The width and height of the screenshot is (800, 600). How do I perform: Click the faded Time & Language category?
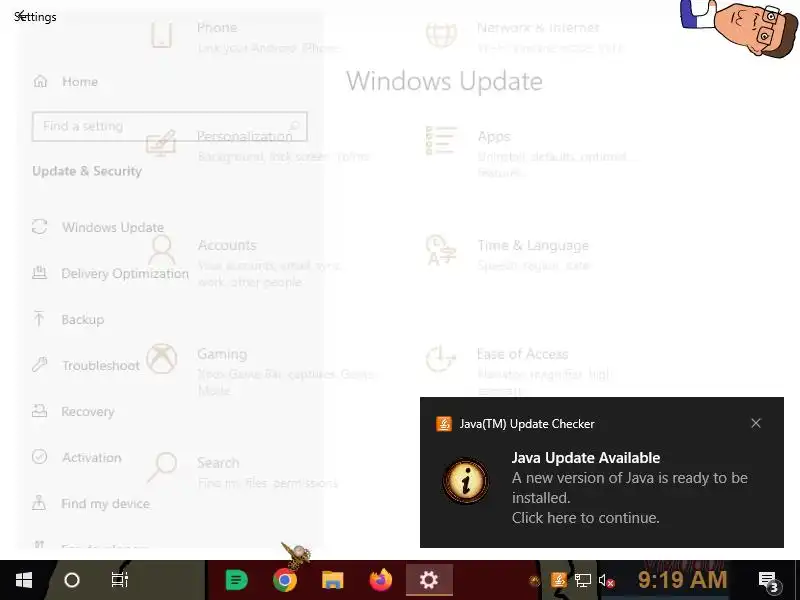(x=508, y=255)
